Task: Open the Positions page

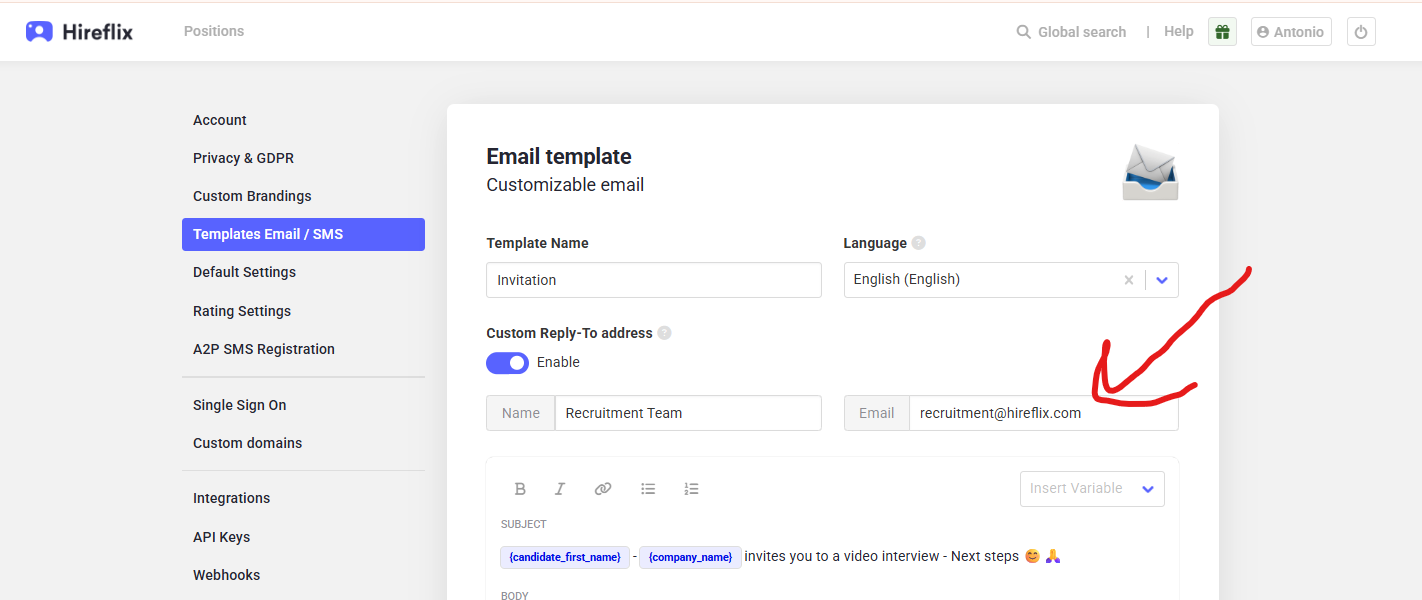Action: (214, 31)
